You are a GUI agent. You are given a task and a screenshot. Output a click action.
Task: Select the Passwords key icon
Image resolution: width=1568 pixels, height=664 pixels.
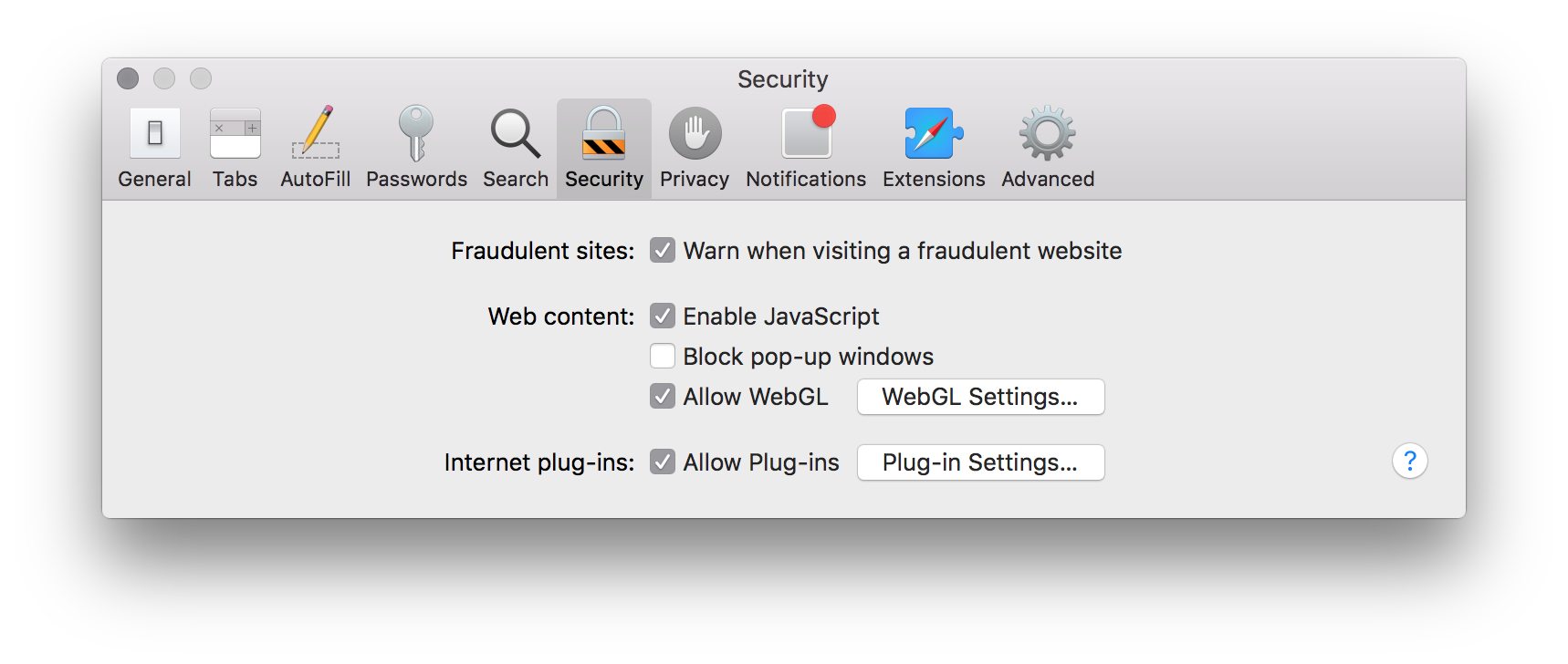pos(416,134)
